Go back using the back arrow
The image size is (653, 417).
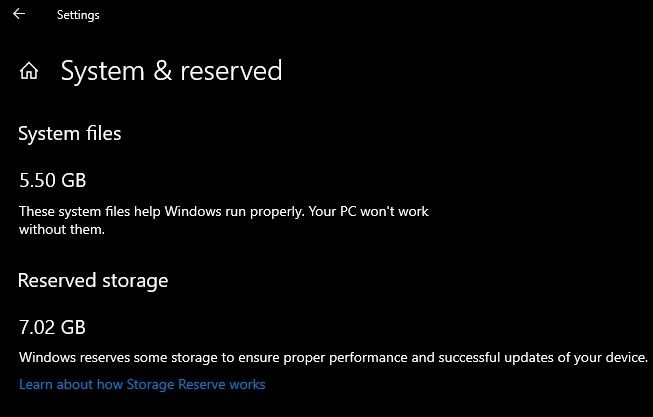click(19, 15)
